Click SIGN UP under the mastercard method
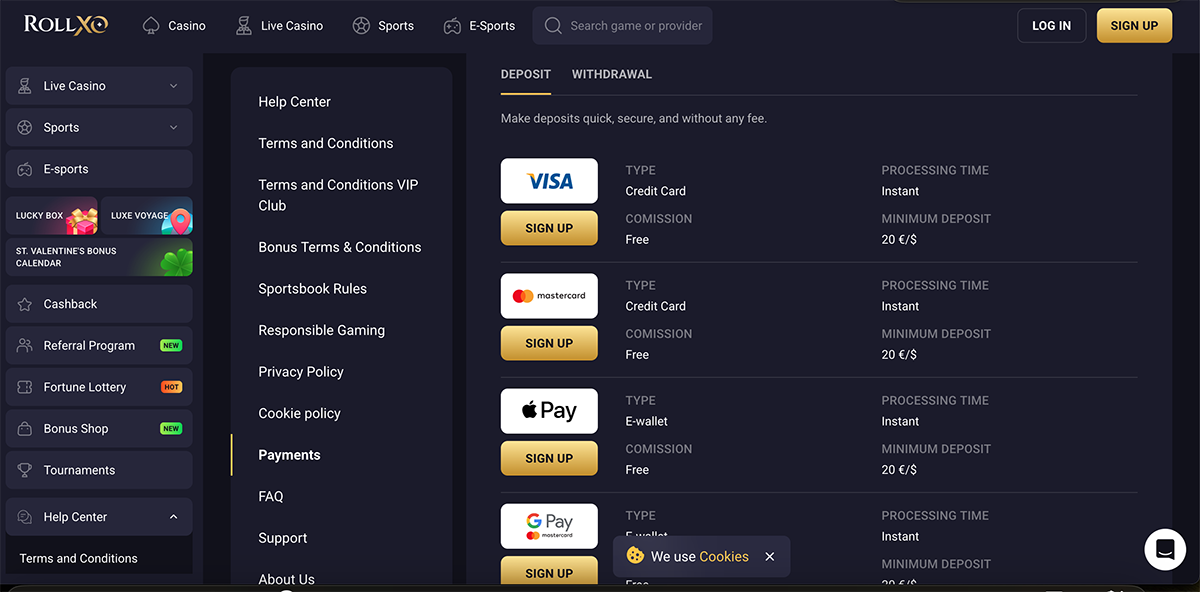The image size is (1200, 592). [549, 342]
